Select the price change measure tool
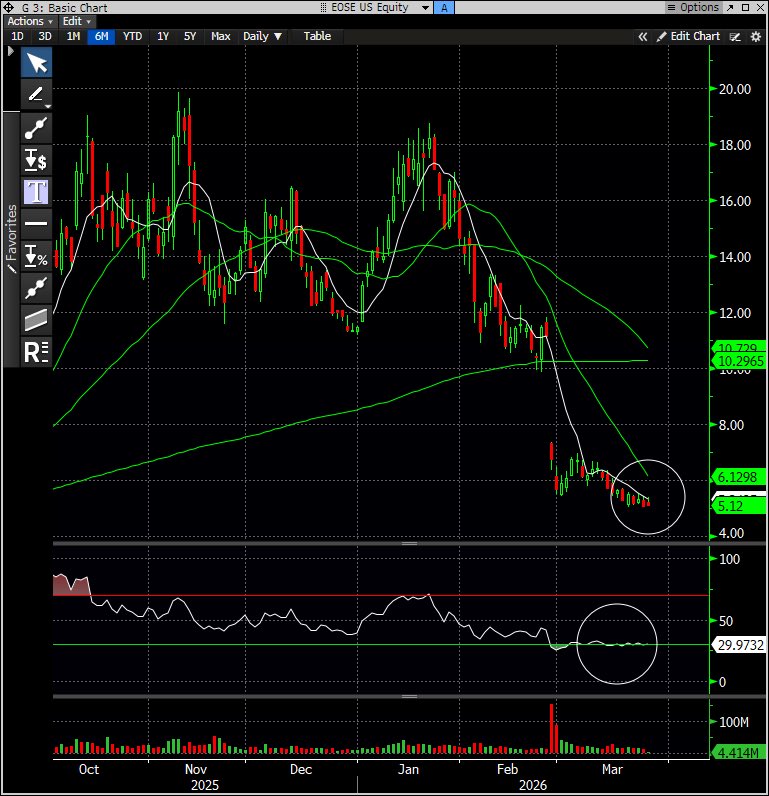The height and width of the screenshot is (796, 769). pos(36,160)
